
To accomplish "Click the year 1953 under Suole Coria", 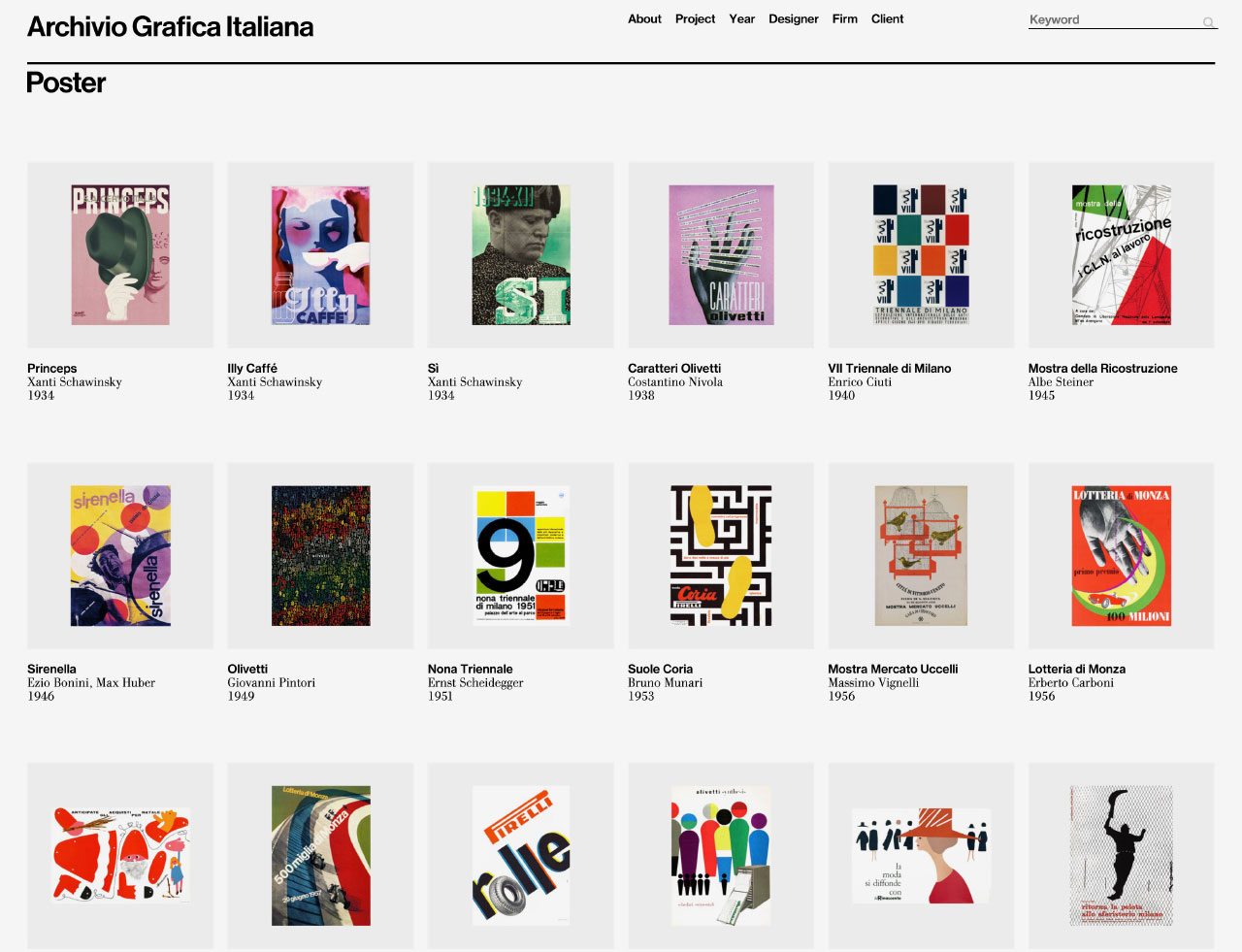I will 640,697.
